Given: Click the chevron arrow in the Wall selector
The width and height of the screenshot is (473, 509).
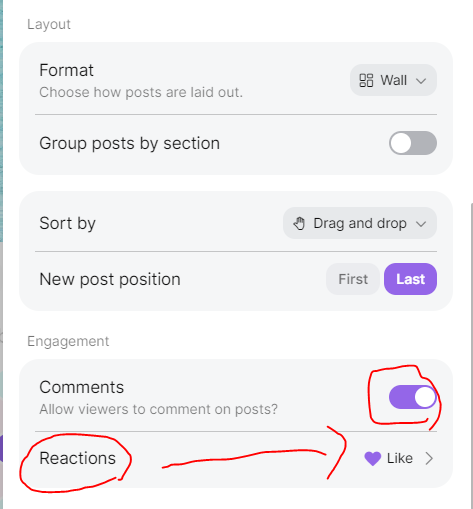Looking at the screenshot, I should coord(421,81).
